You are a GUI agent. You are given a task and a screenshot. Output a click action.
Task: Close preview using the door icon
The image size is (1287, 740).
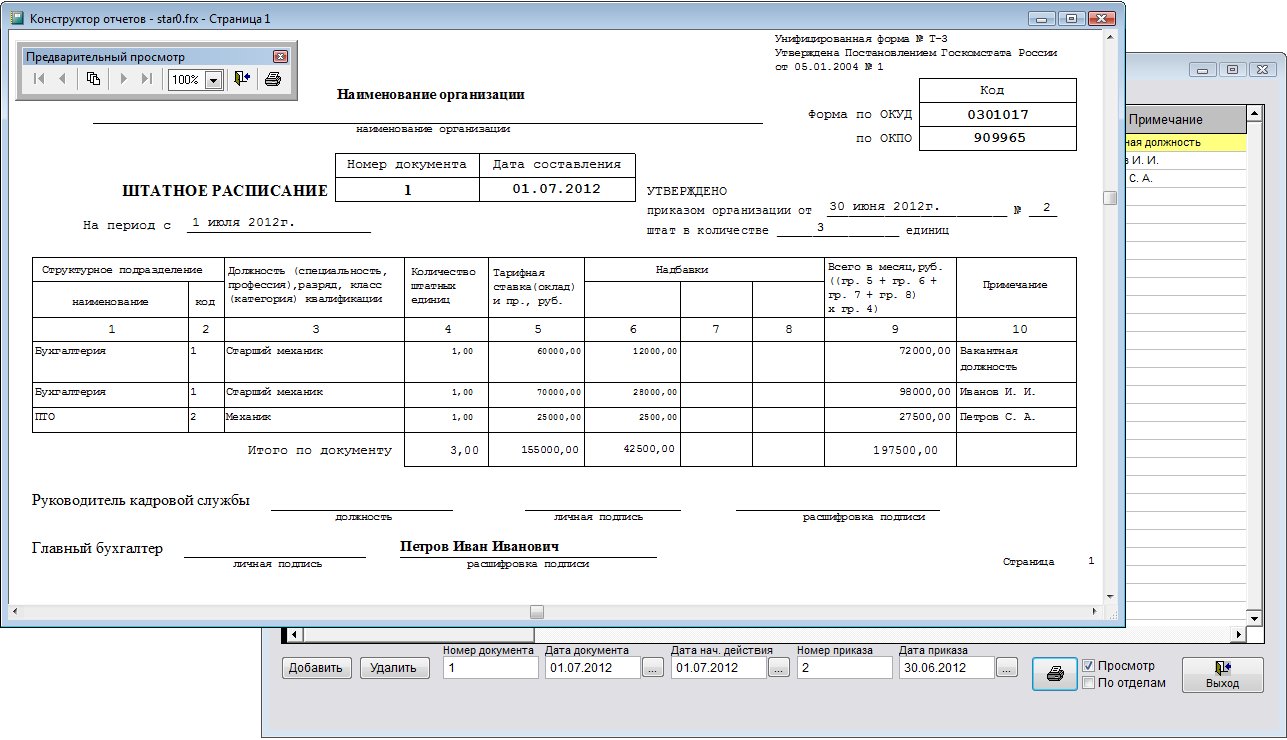(x=241, y=79)
